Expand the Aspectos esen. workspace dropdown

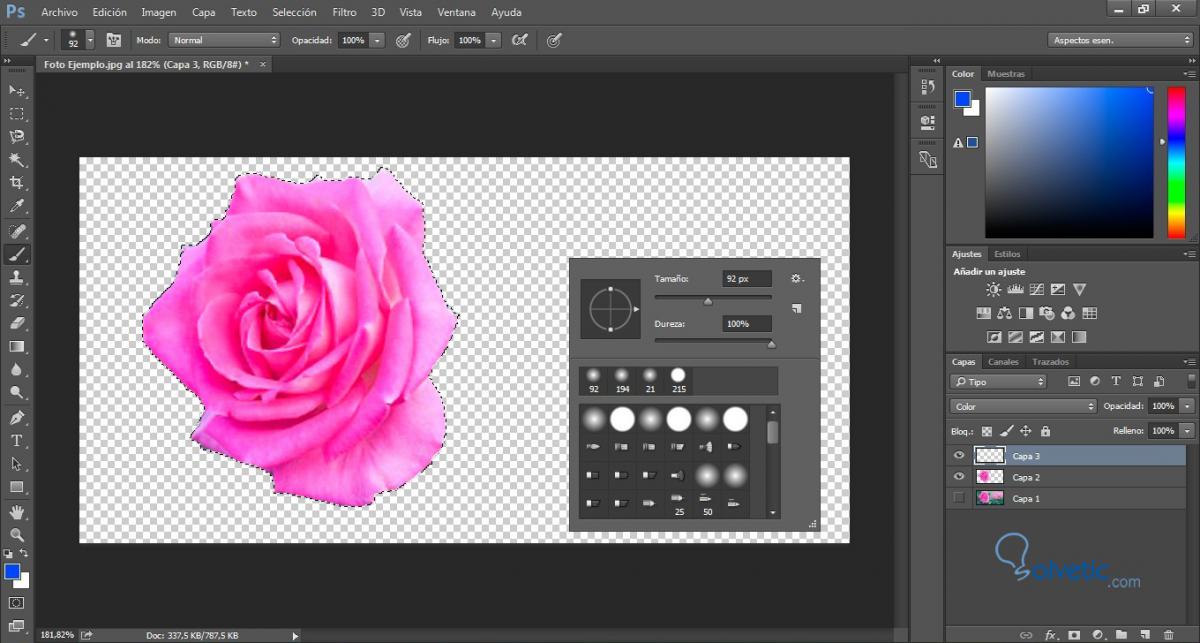point(1119,40)
